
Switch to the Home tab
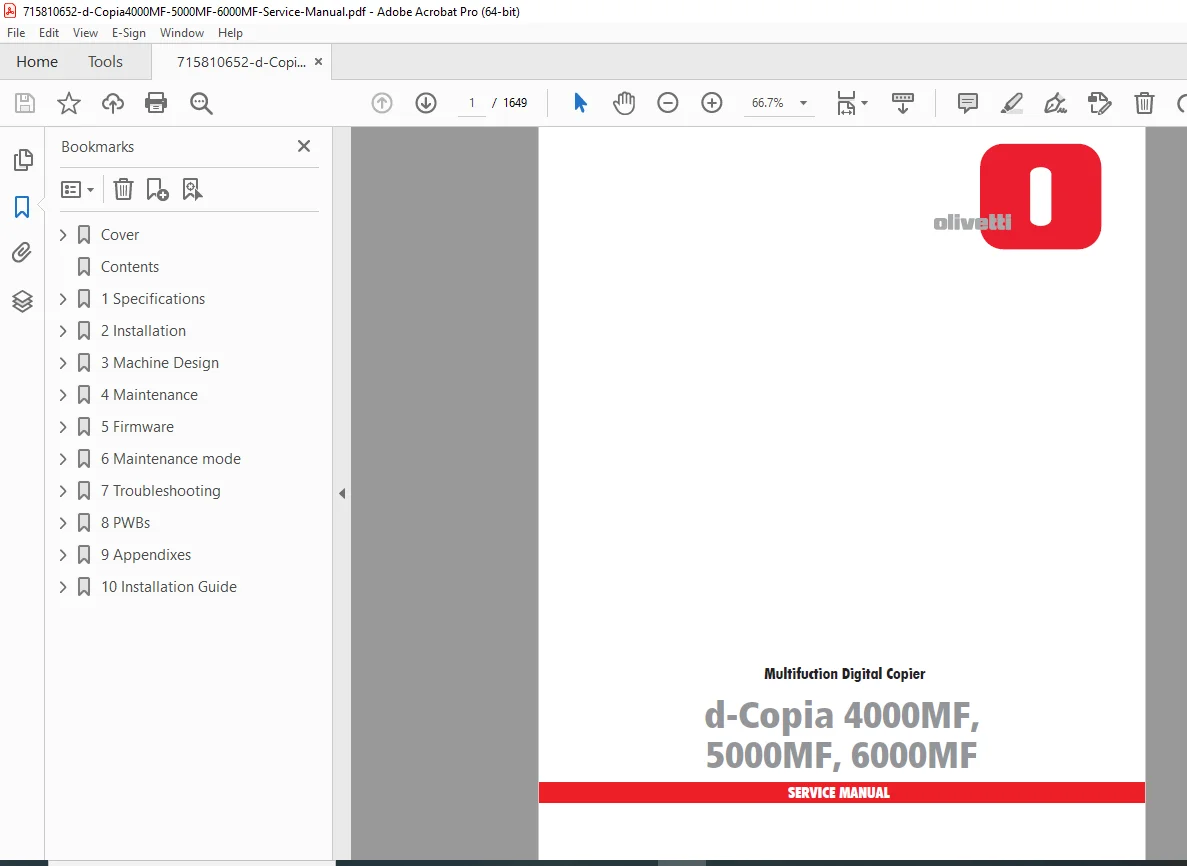[x=37, y=62]
